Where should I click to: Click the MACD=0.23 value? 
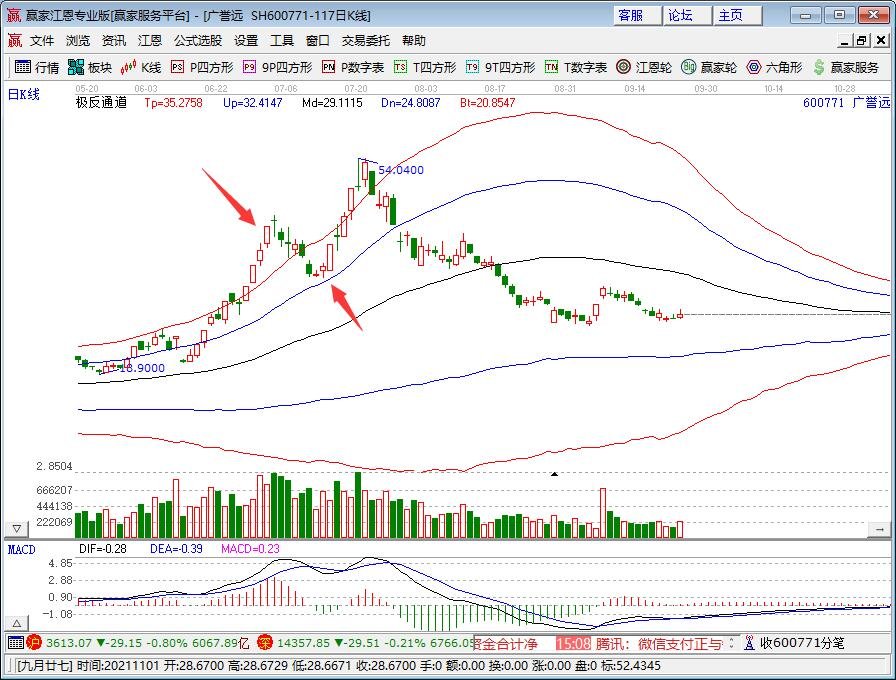[250, 549]
